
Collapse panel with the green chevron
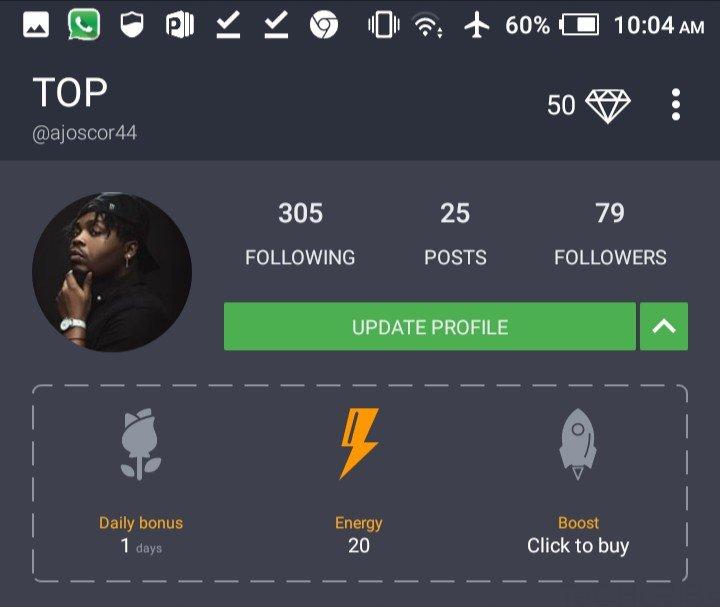[x=664, y=326]
